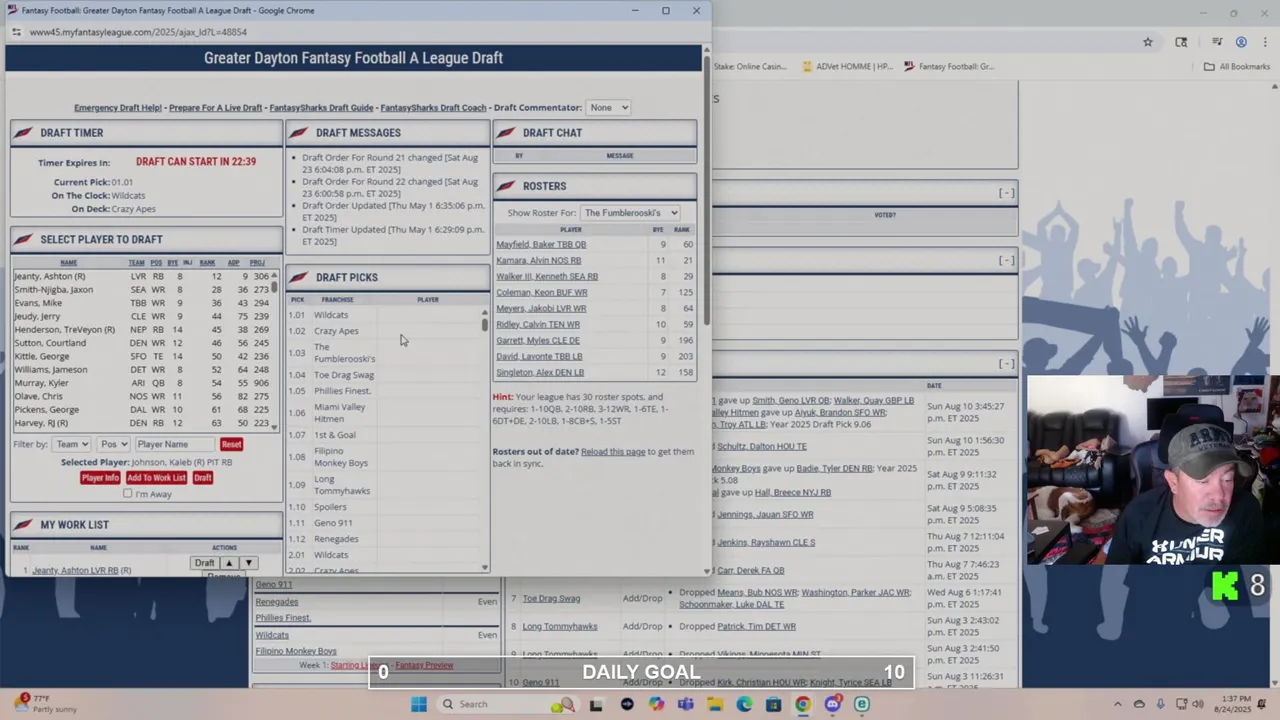Click the Reload this page link

coord(613,452)
